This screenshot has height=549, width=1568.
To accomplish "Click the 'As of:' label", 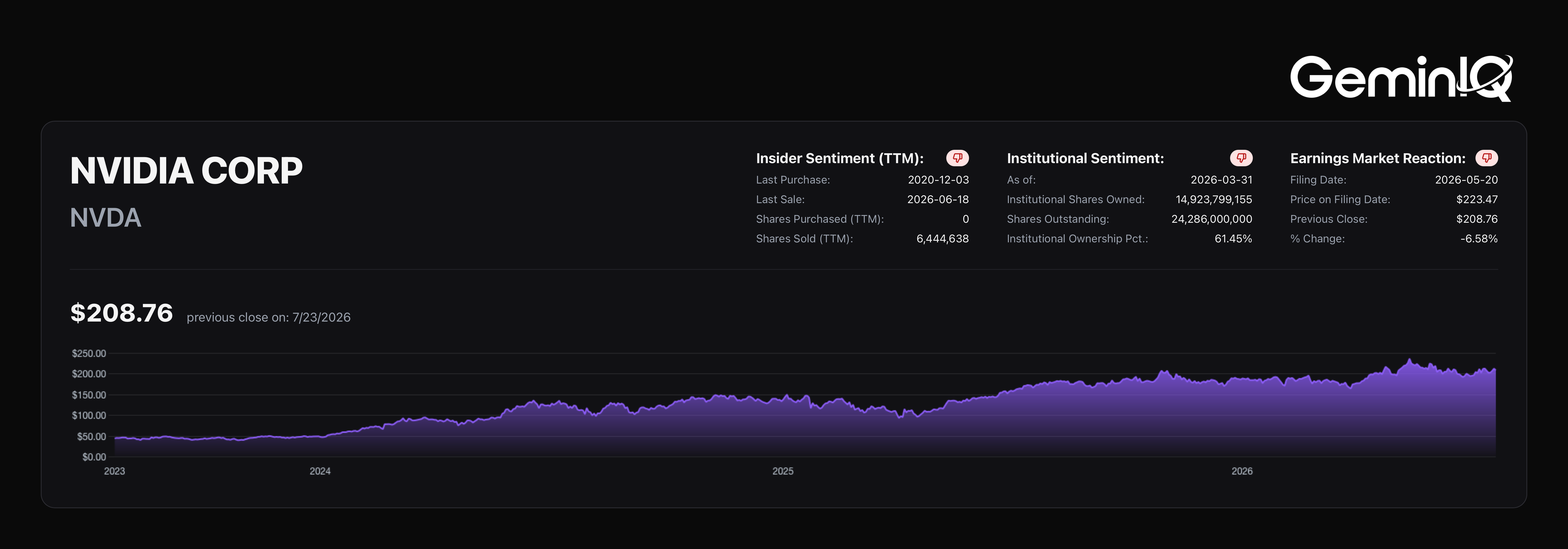I will tap(1021, 180).
